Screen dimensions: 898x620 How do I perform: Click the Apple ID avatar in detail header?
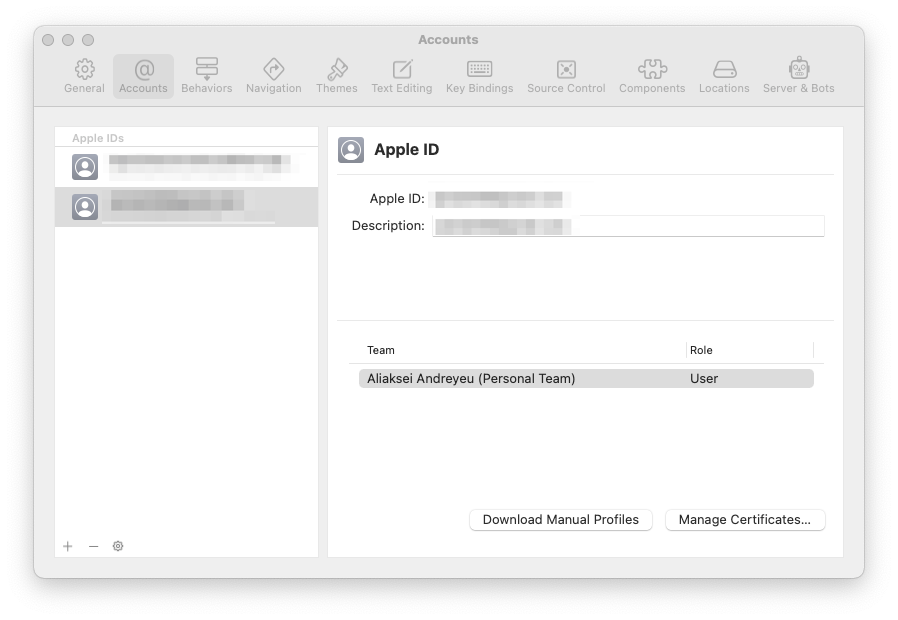tap(351, 149)
